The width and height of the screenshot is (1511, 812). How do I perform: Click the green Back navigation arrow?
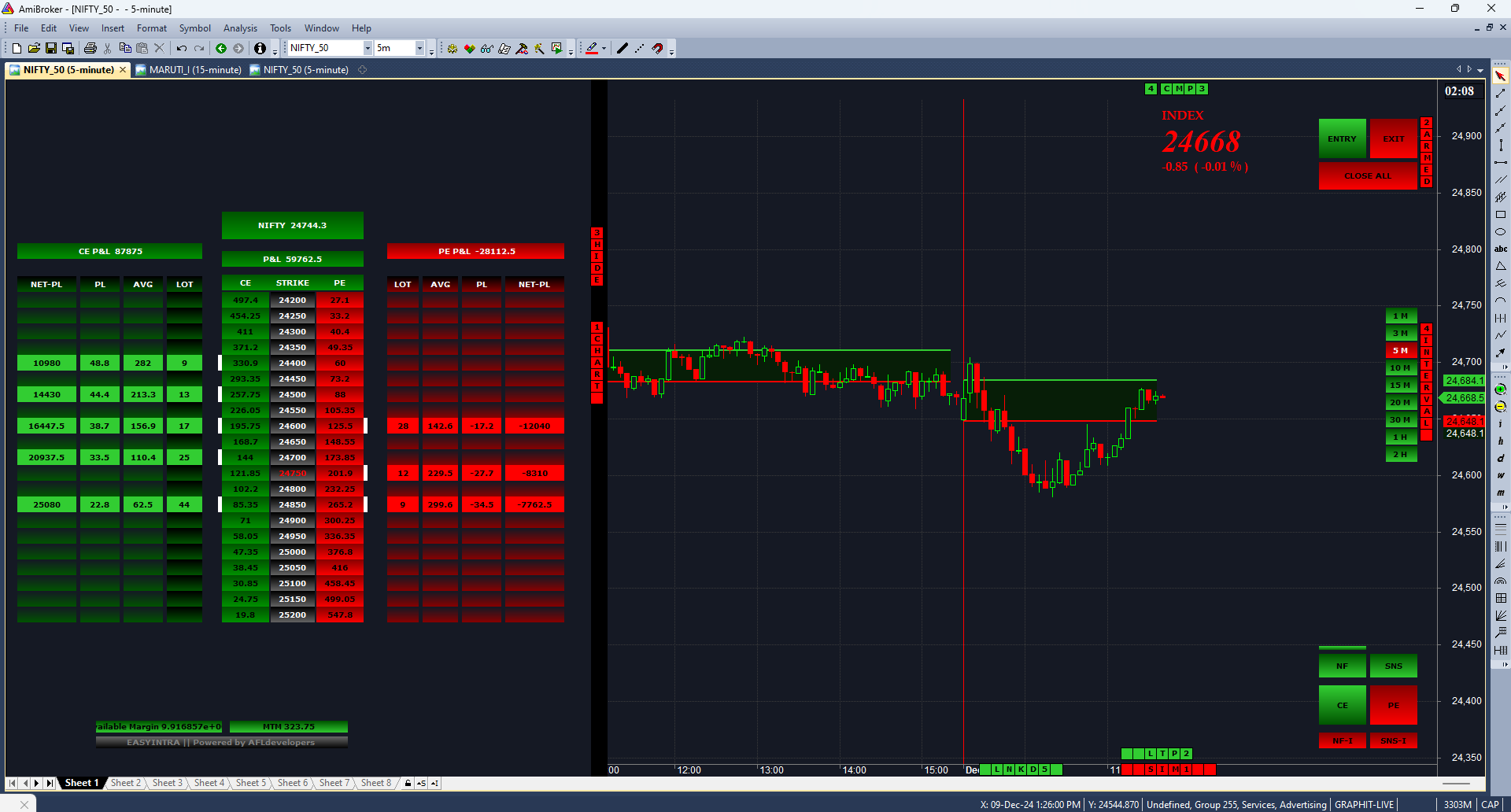click(x=221, y=49)
